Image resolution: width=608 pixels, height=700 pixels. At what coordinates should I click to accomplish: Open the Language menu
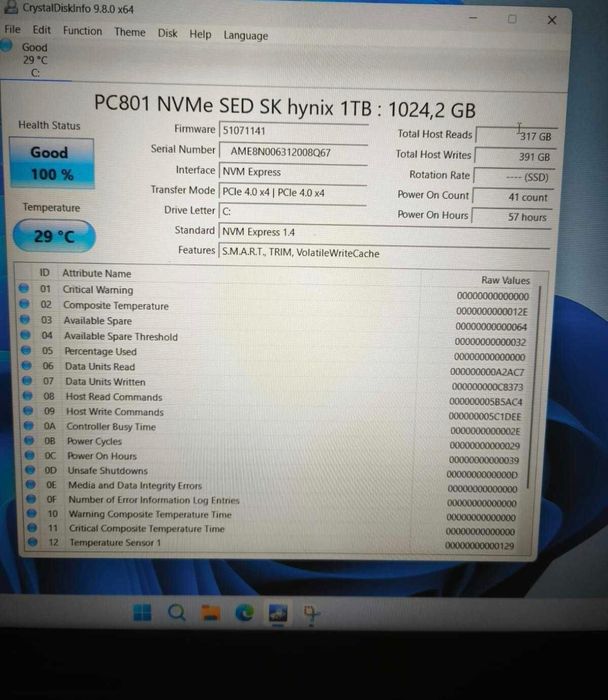click(x=246, y=35)
